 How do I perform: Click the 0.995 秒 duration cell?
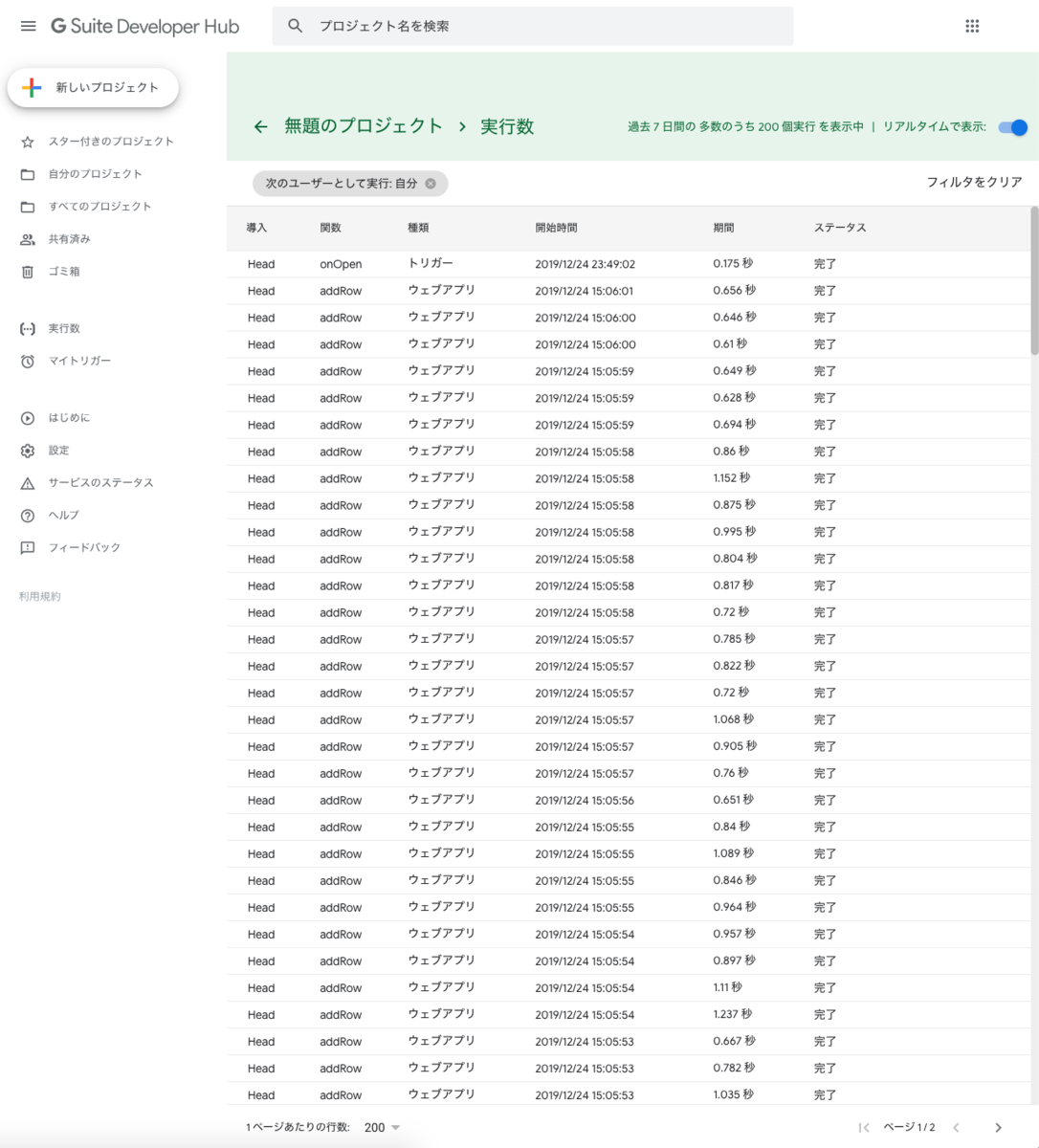coord(735,531)
